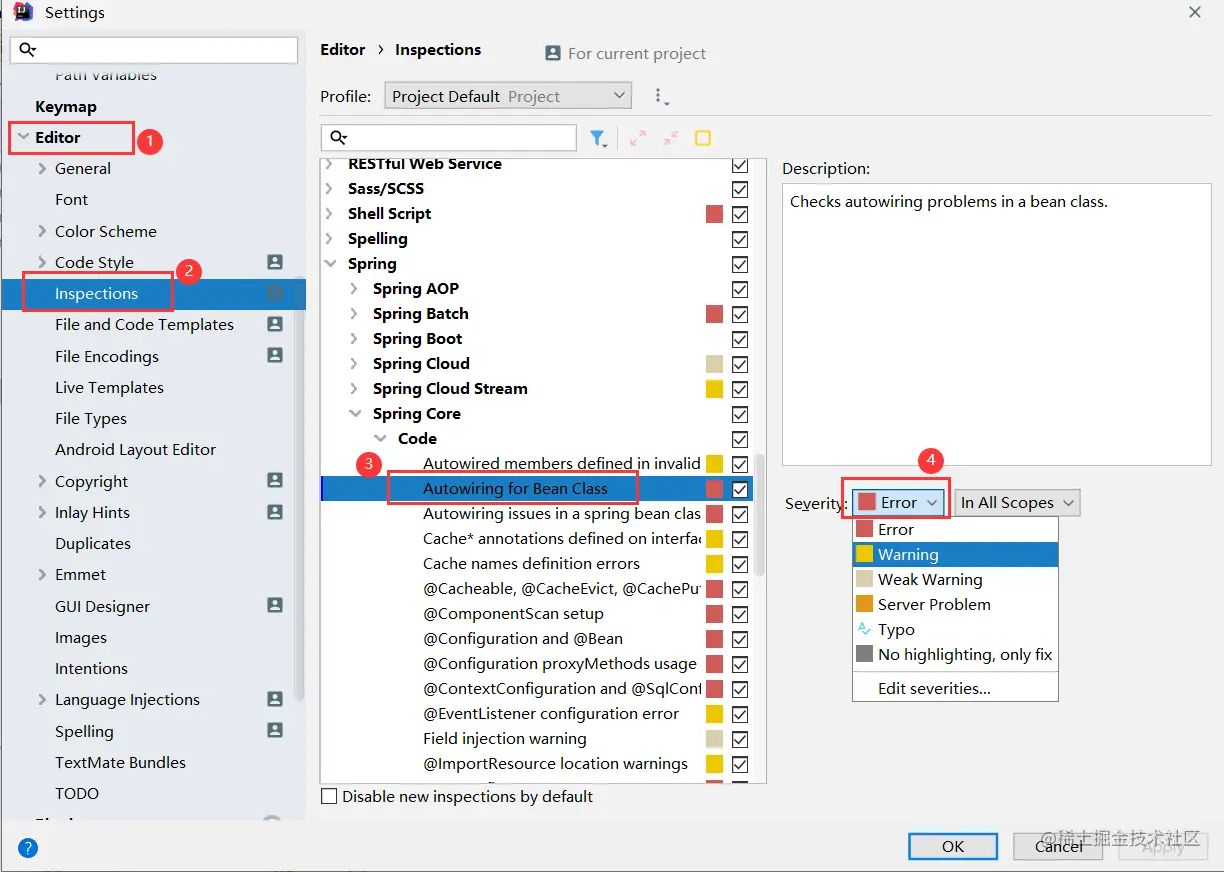This screenshot has height=872, width=1224.
Task: Open the TextMate Bundles settings
Action: tap(120, 763)
